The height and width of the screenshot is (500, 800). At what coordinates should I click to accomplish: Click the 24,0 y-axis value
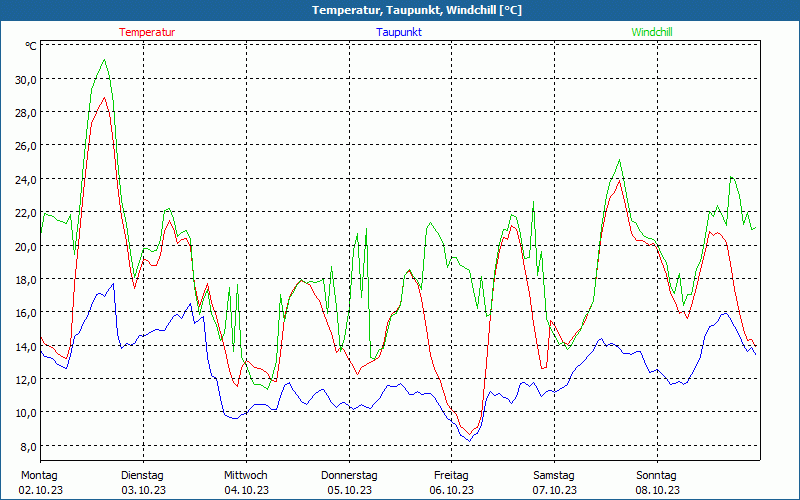pyautogui.click(x=25, y=180)
